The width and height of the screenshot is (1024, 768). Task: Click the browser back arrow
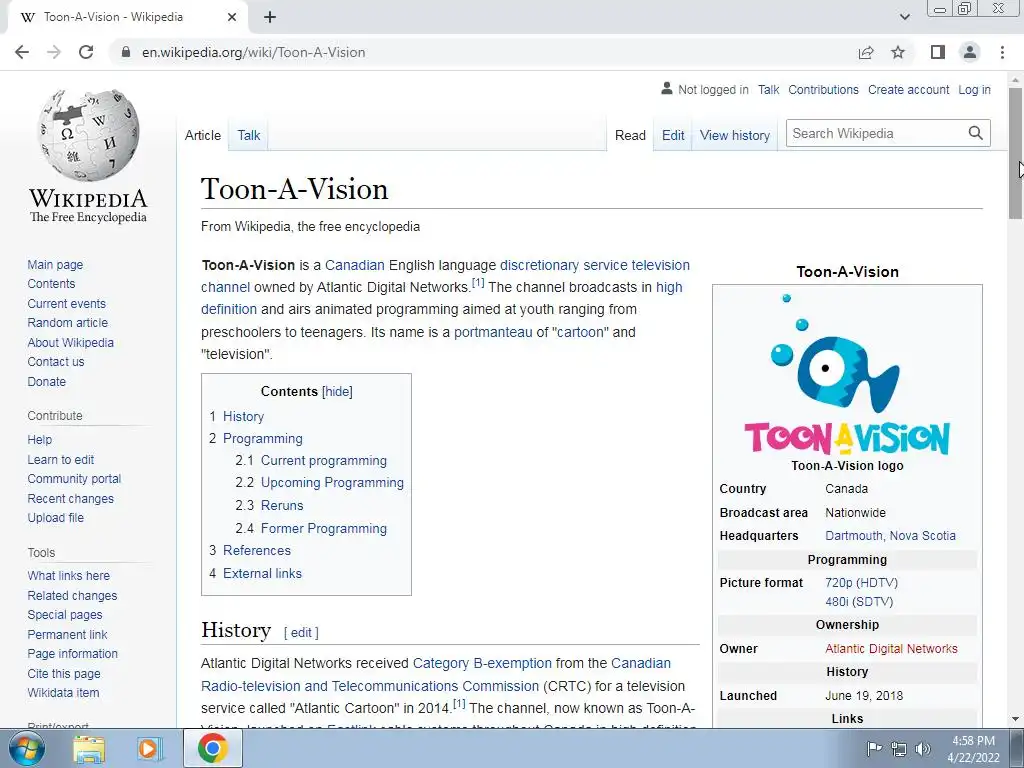tap(22, 52)
